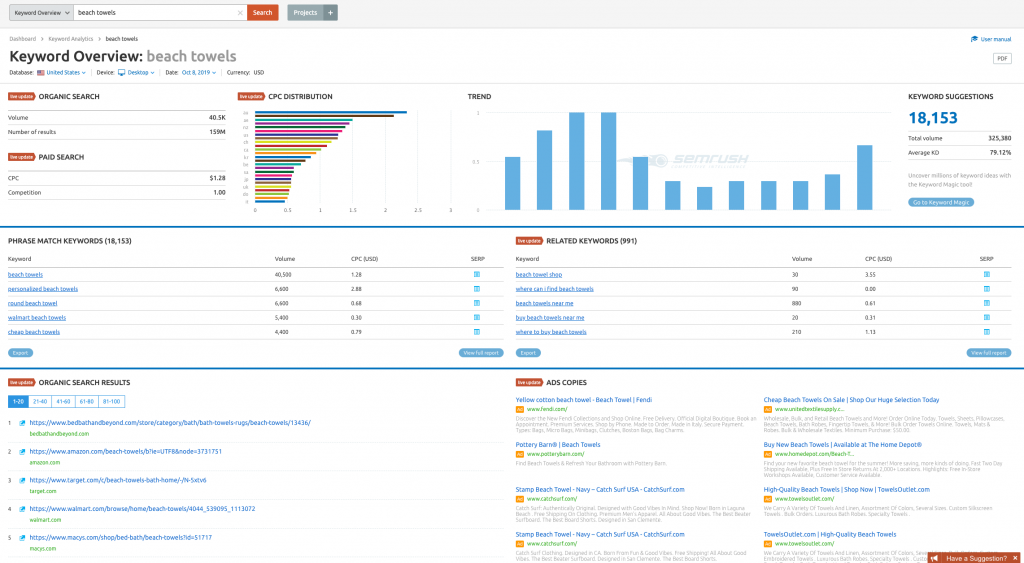Screen dimensions: 1024x563
Task: Click the SERP icon for beach towels row
Action: point(477,274)
